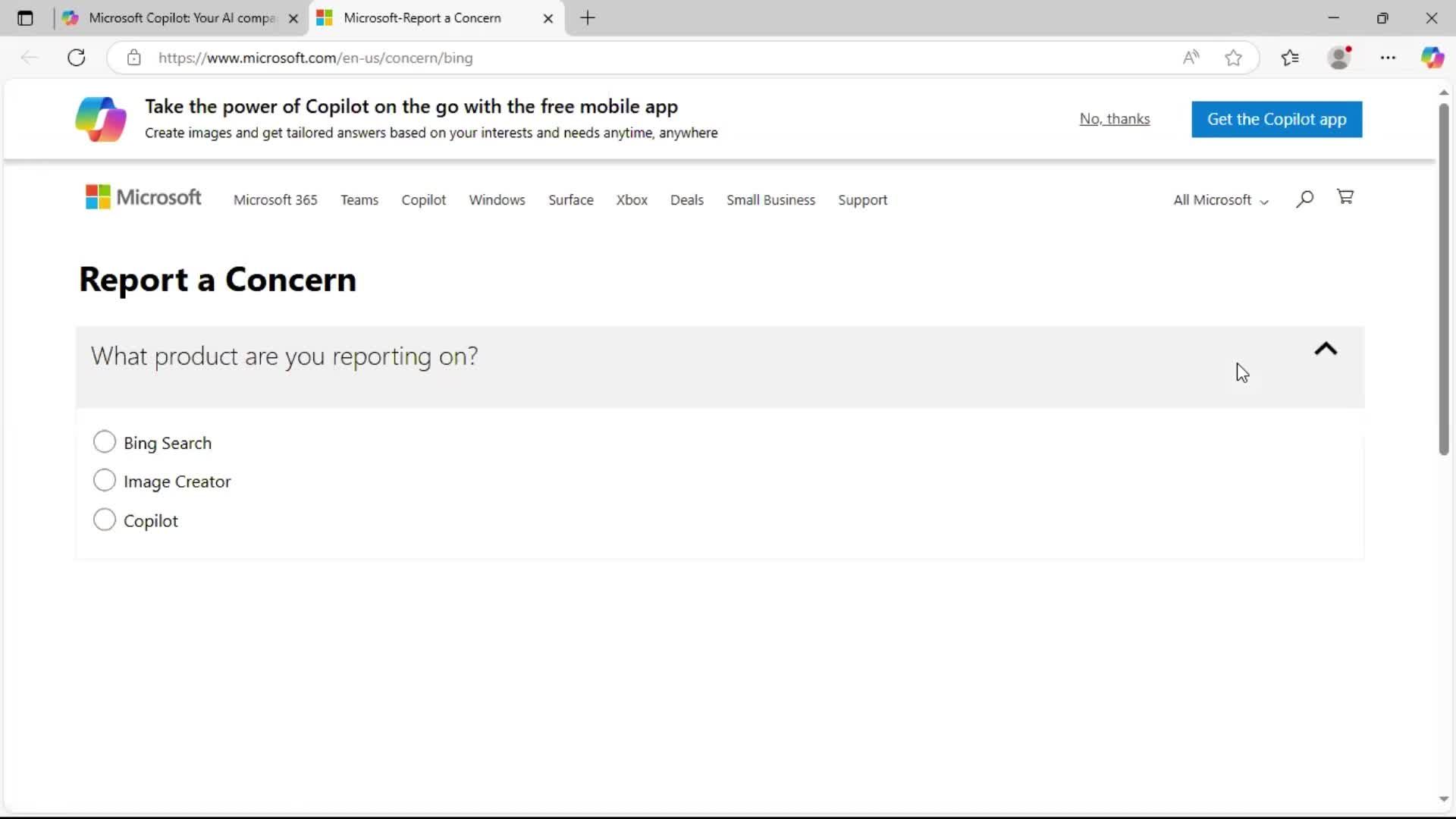This screenshot has width=1456, height=819.
Task: View site information lock icon
Action: click(134, 58)
